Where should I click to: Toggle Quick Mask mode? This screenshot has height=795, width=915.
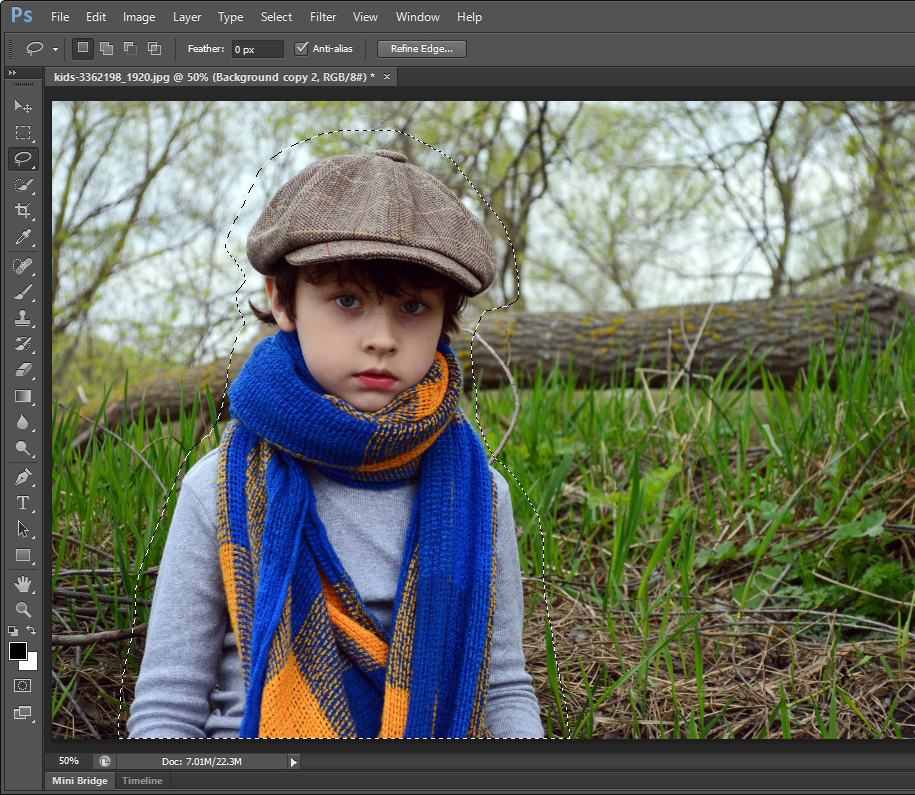pyautogui.click(x=22, y=686)
